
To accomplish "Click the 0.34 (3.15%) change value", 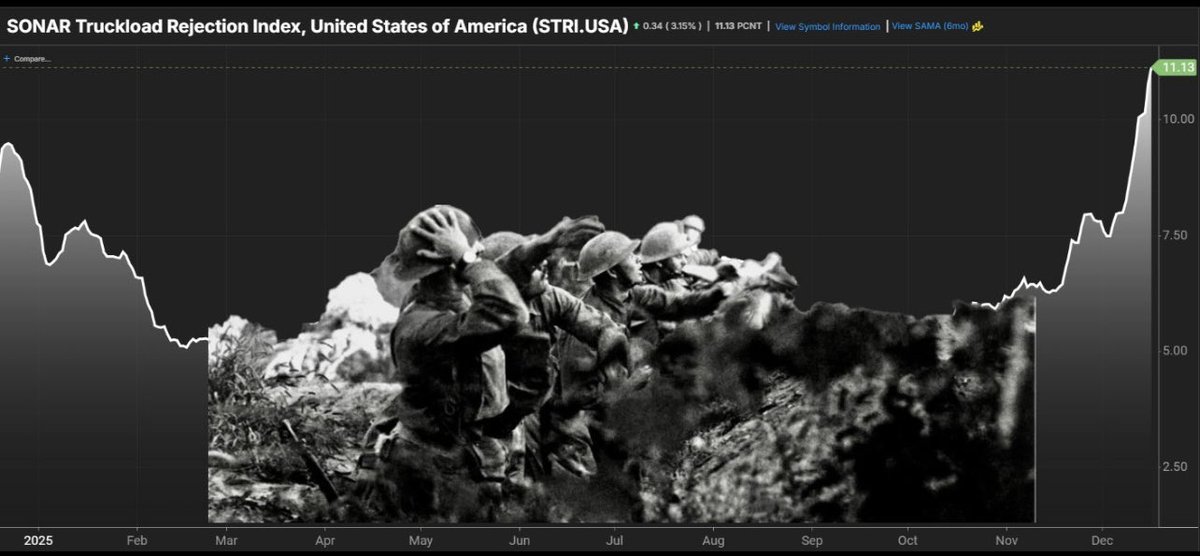I will coord(673,27).
